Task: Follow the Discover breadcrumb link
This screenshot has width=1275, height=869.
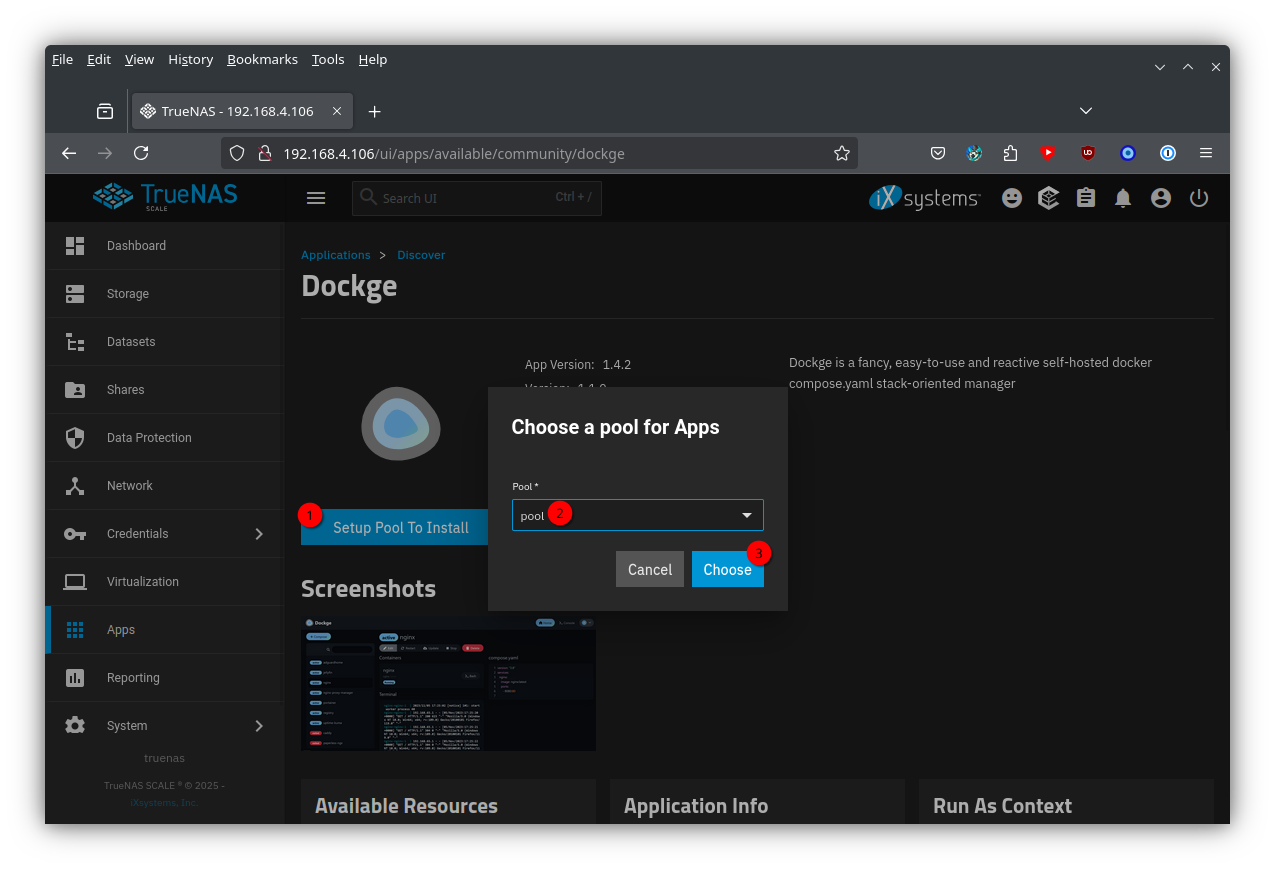Action: [x=421, y=255]
